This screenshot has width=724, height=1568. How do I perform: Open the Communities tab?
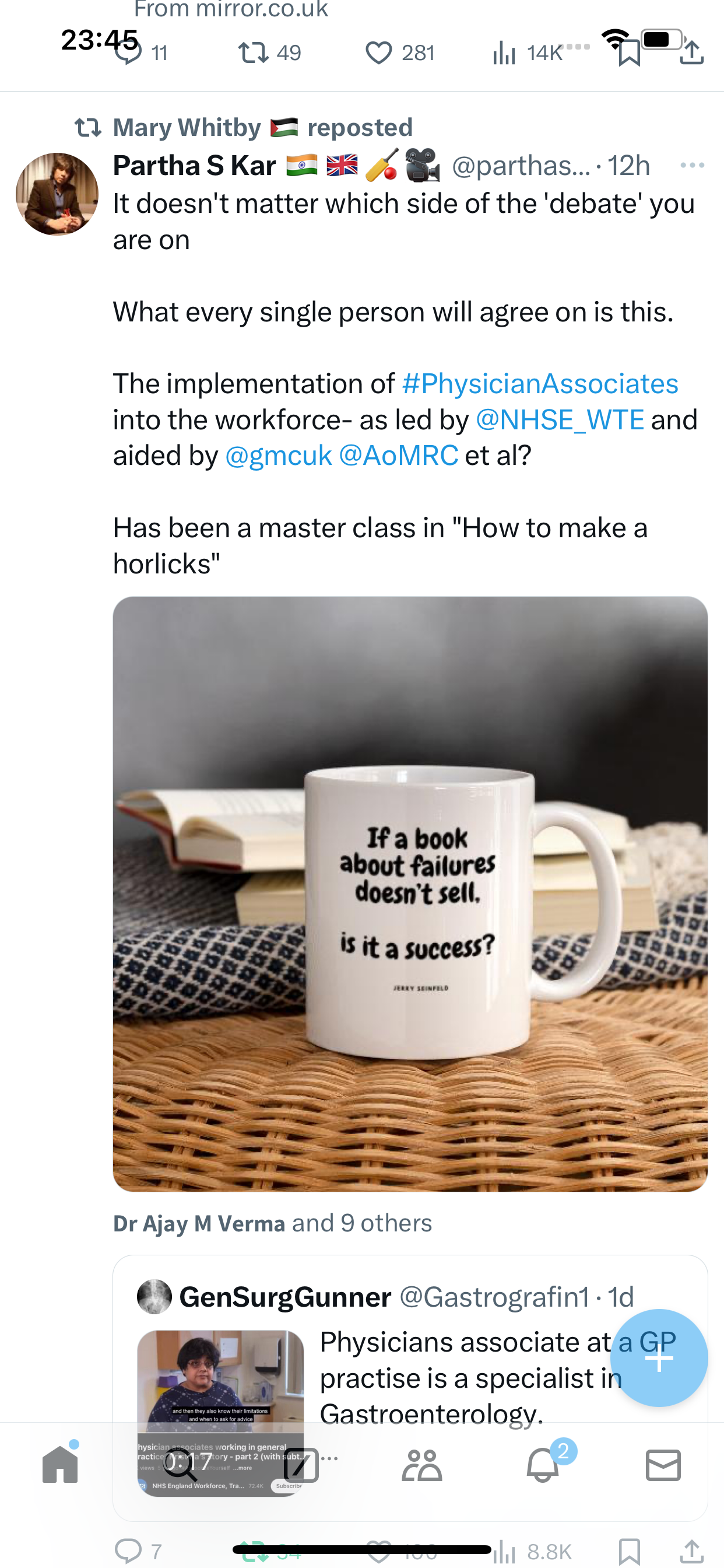click(x=421, y=1465)
